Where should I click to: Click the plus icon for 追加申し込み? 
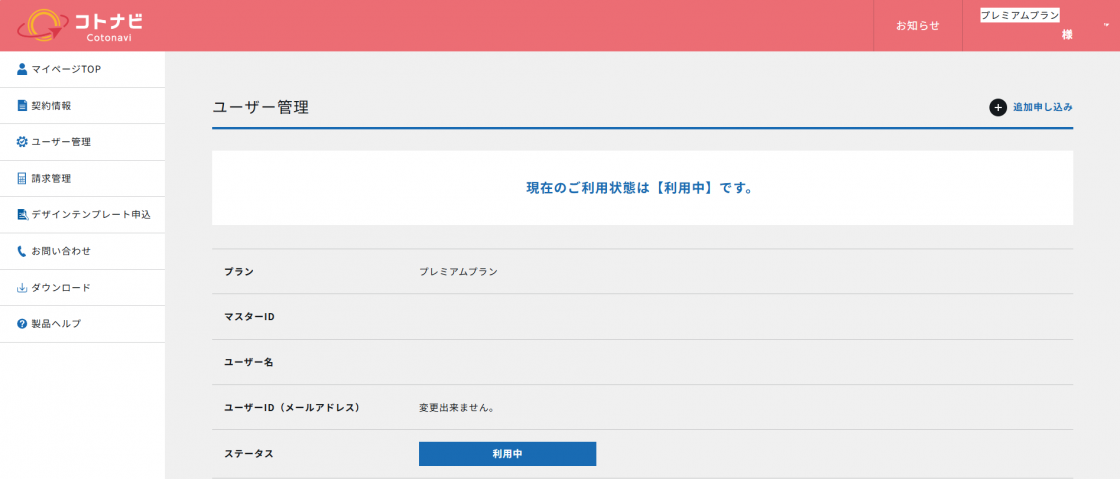[997, 107]
